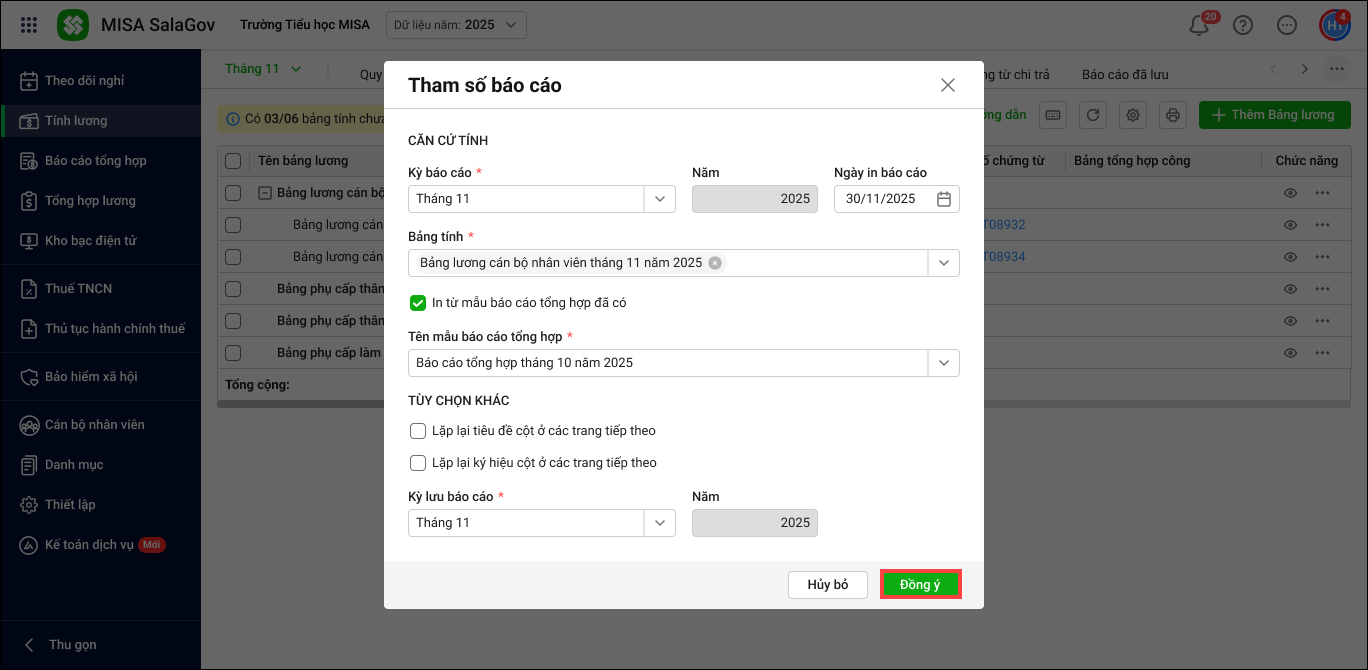Remove the selected Bảng lương tag

pos(715,263)
